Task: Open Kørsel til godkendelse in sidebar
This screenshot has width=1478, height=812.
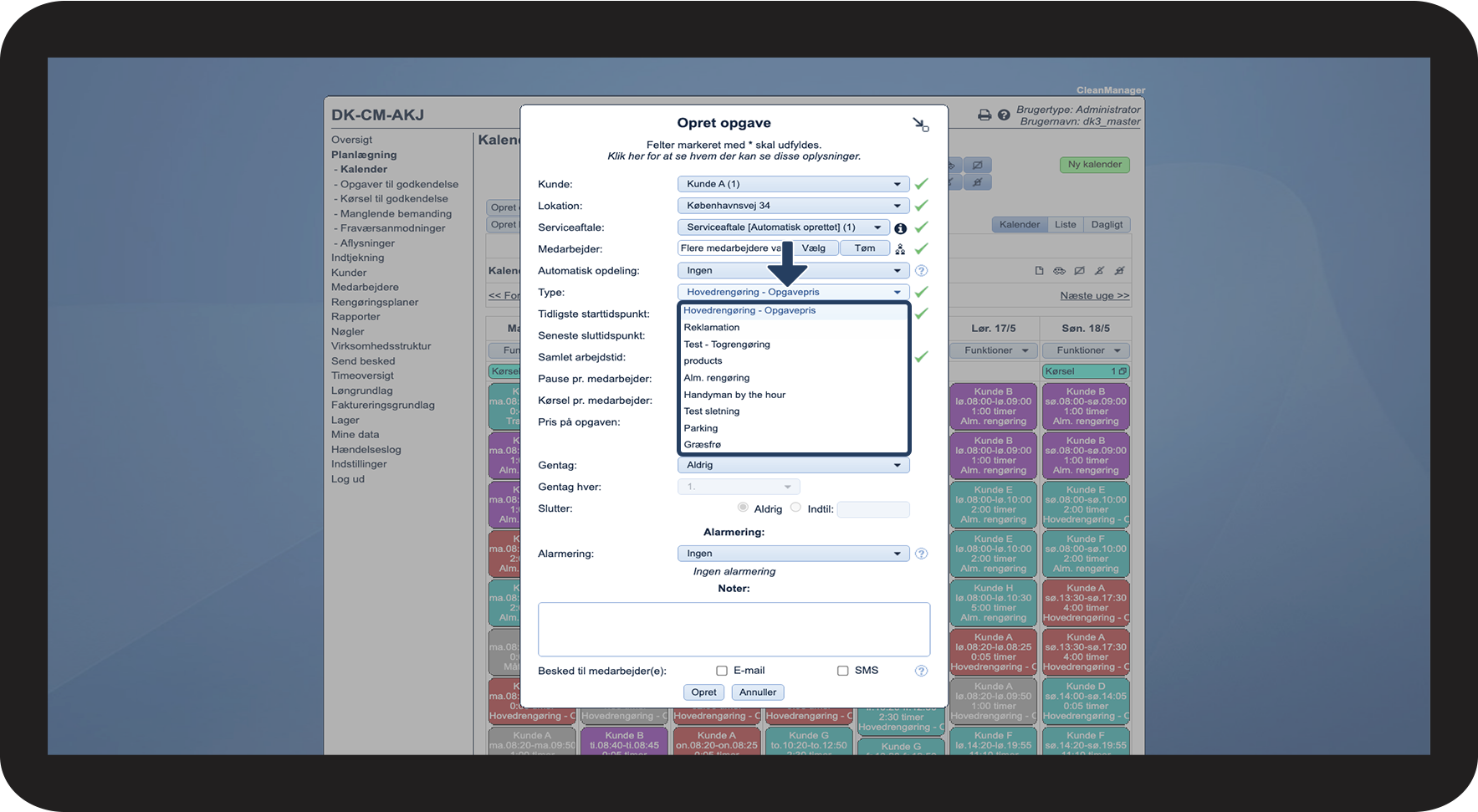Action: (x=394, y=199)
